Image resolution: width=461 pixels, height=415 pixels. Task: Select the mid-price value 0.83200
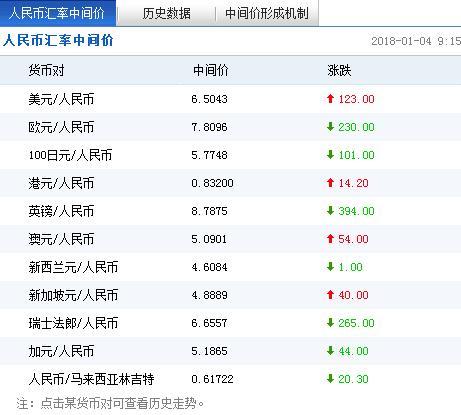(x=212, y=183)
